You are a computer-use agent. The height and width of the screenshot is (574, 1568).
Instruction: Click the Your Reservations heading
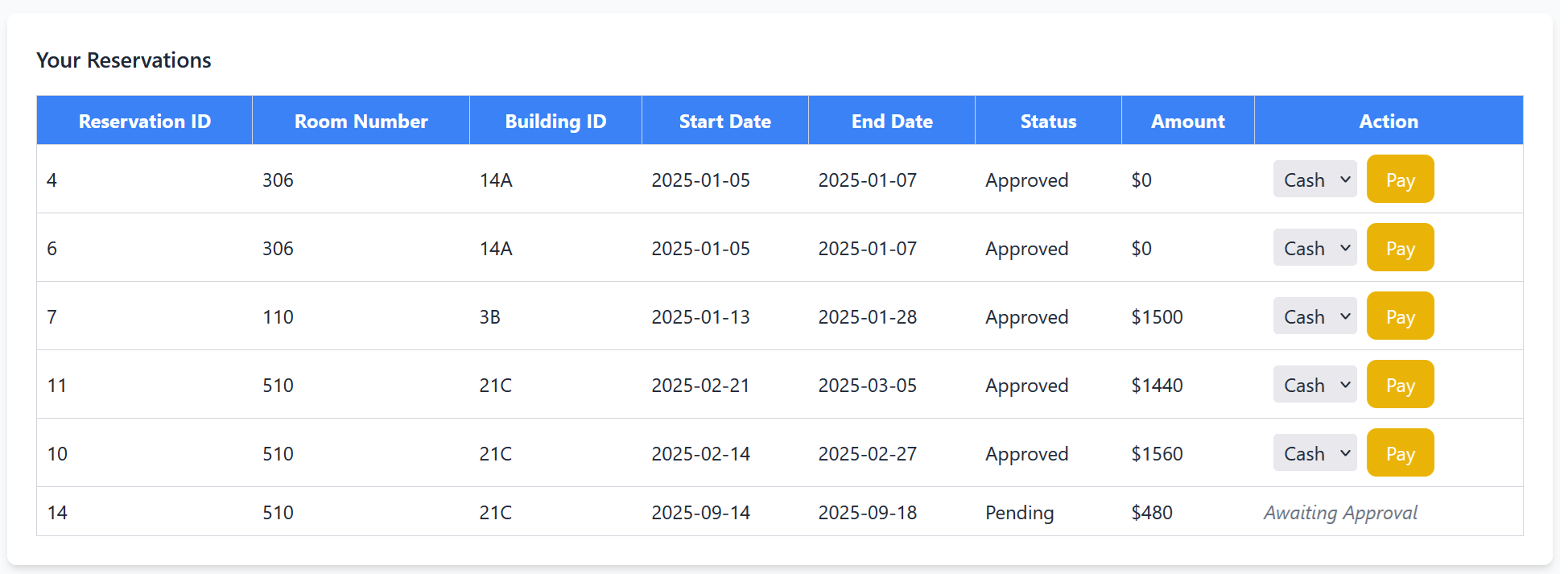click(x=124, y=60)
